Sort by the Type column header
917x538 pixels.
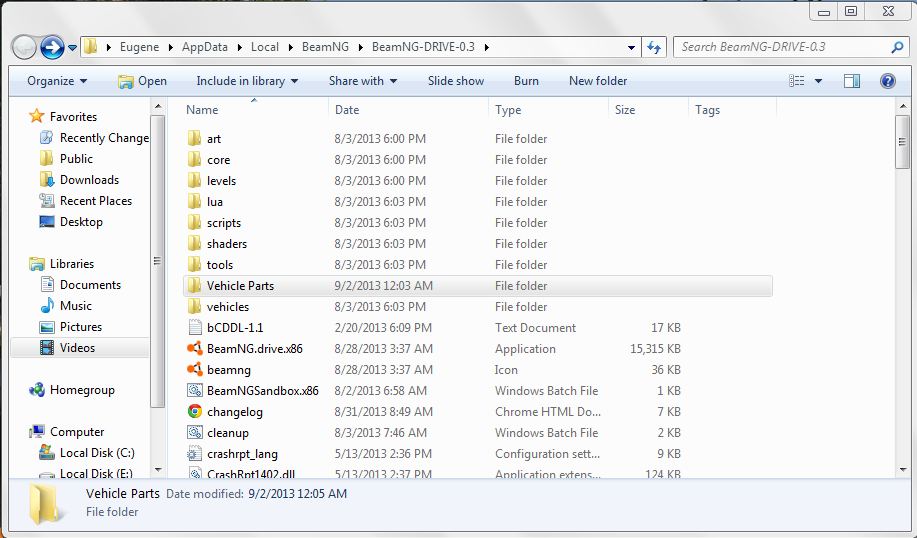tap(508, 110)
